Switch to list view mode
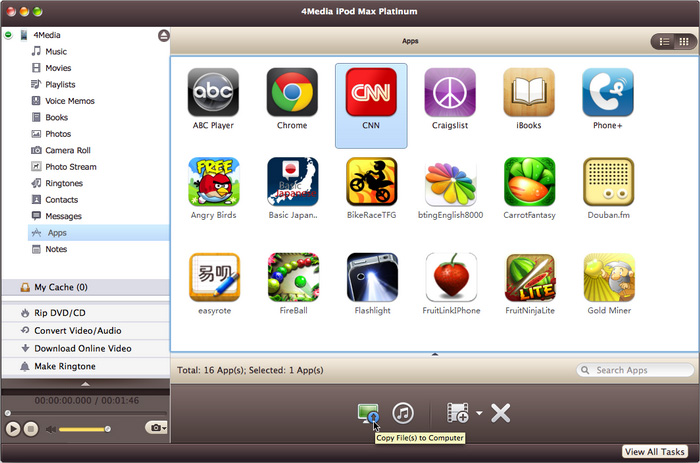Image resolution: width=700 pixels, height=463 pixels. [663, 41]
